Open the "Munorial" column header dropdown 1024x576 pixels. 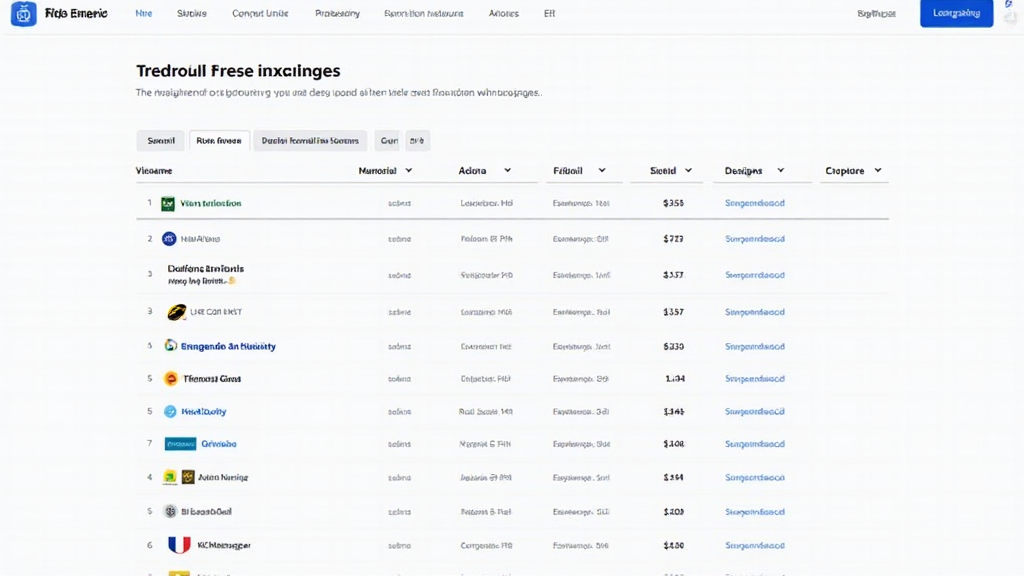pos(408,171)
